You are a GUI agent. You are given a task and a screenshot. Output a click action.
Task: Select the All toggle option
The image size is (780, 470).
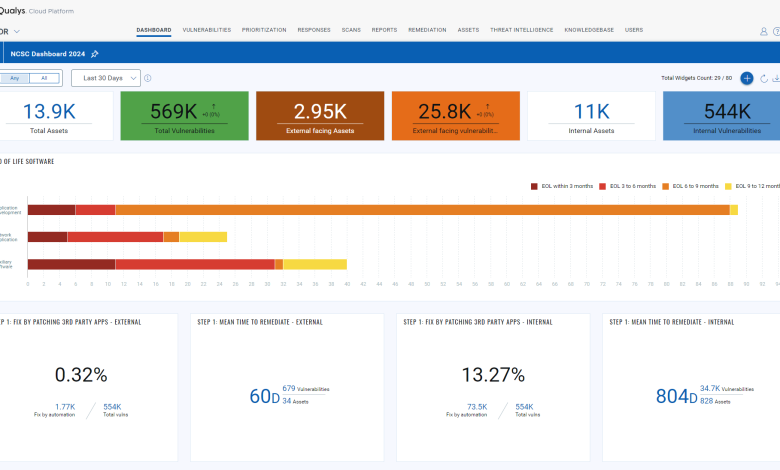click(44, 78)
